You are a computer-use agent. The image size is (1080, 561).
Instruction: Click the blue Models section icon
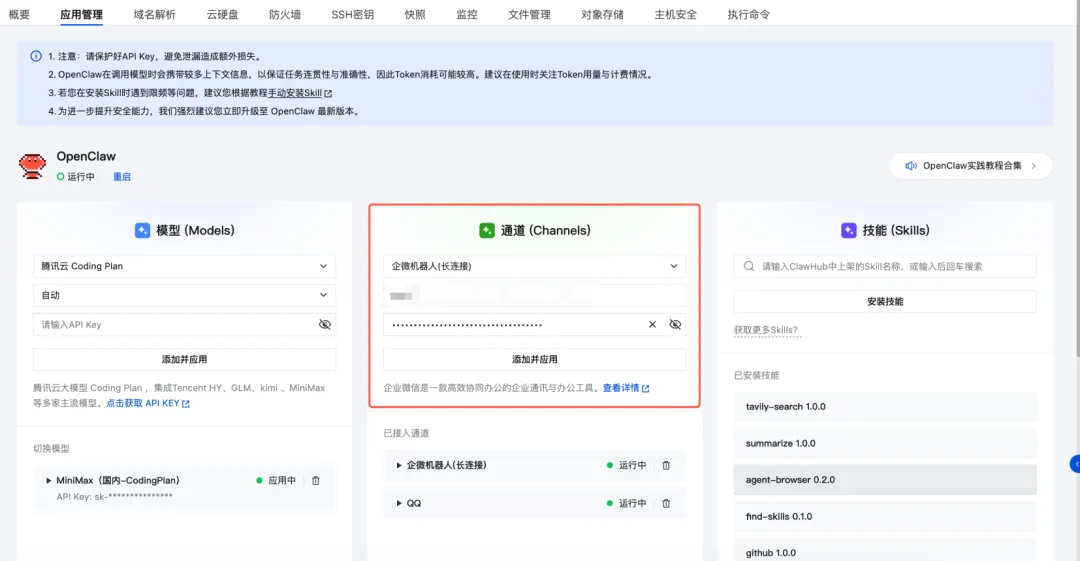point(142,230)
